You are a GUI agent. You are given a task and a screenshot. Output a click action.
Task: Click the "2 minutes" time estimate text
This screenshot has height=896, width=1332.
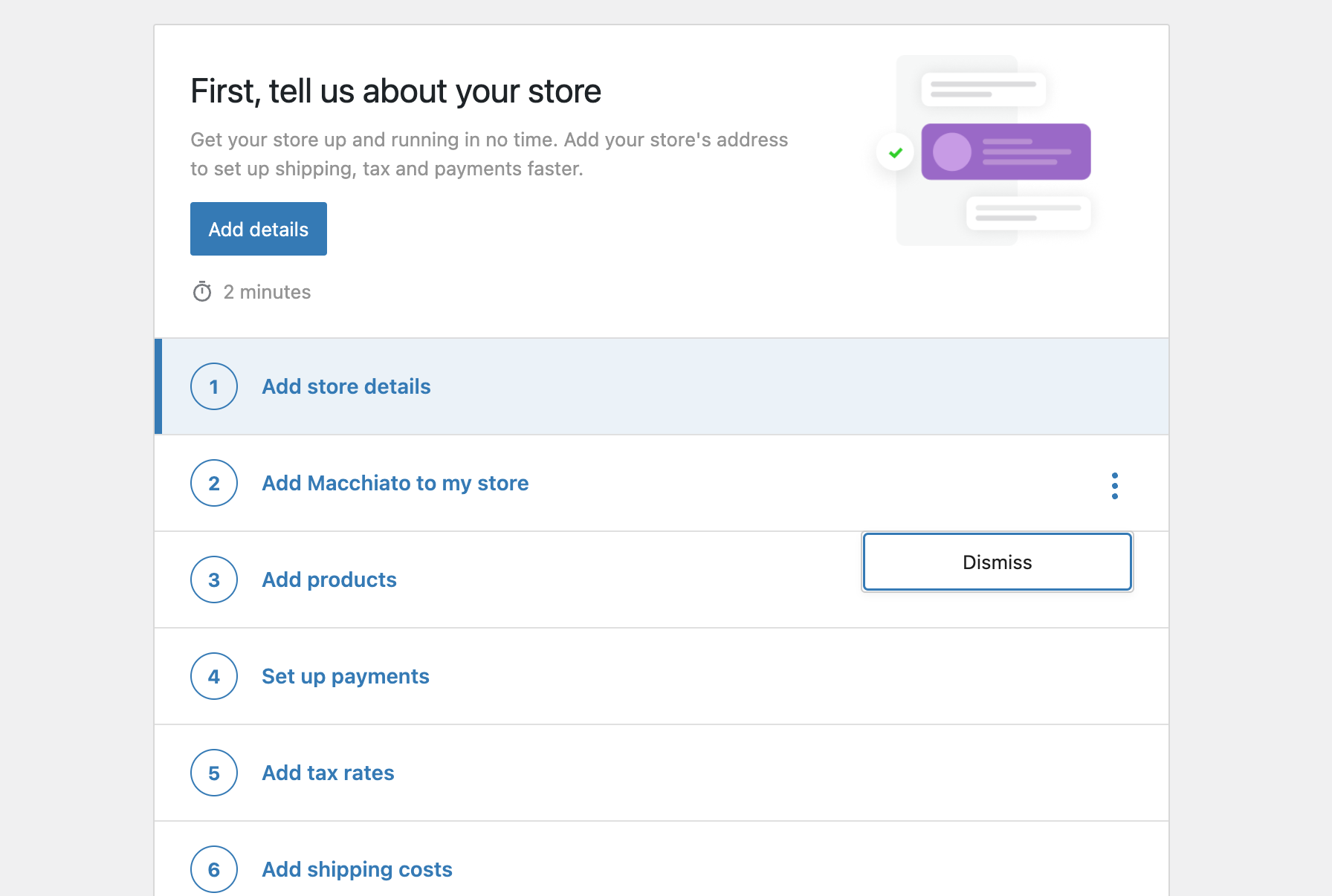267,292
